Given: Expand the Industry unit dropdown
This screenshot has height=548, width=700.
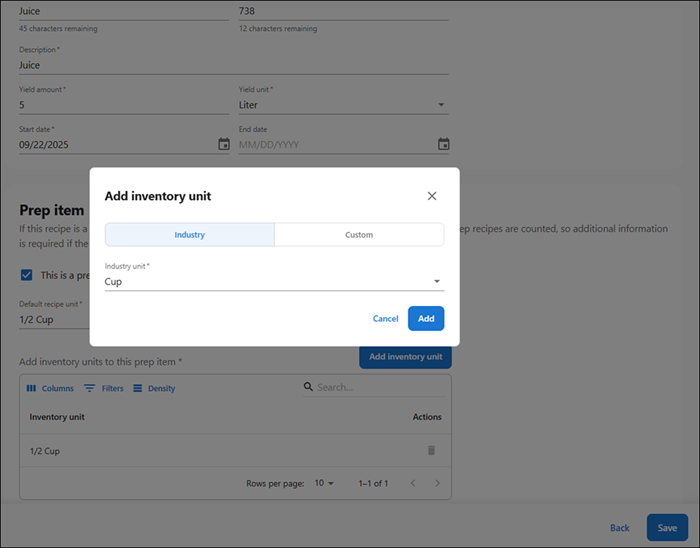Looking at the screenshot, I should click(x=436, y=281).
